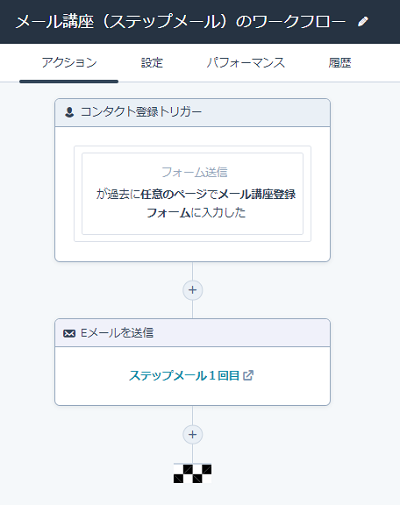
Task: Add action with plus below Eメールを送信
Action: pyautogui.click(x=192, y=435)
